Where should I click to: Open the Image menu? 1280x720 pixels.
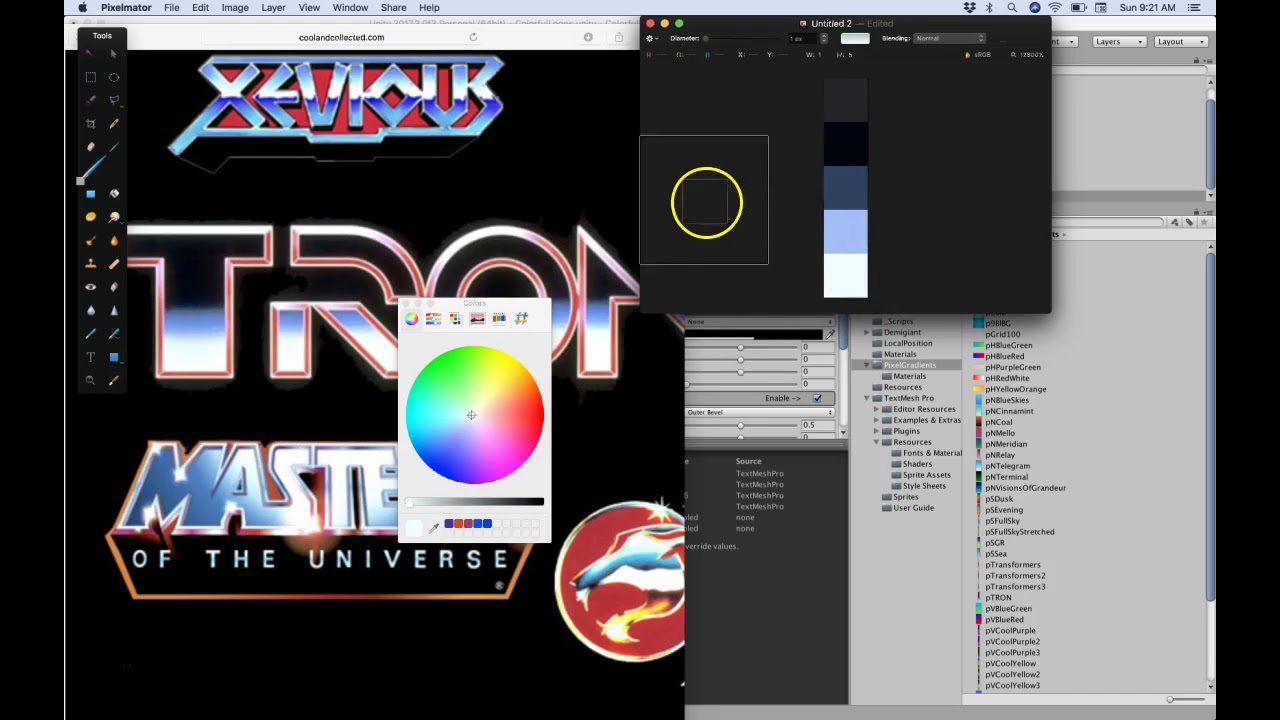[235, 7]
